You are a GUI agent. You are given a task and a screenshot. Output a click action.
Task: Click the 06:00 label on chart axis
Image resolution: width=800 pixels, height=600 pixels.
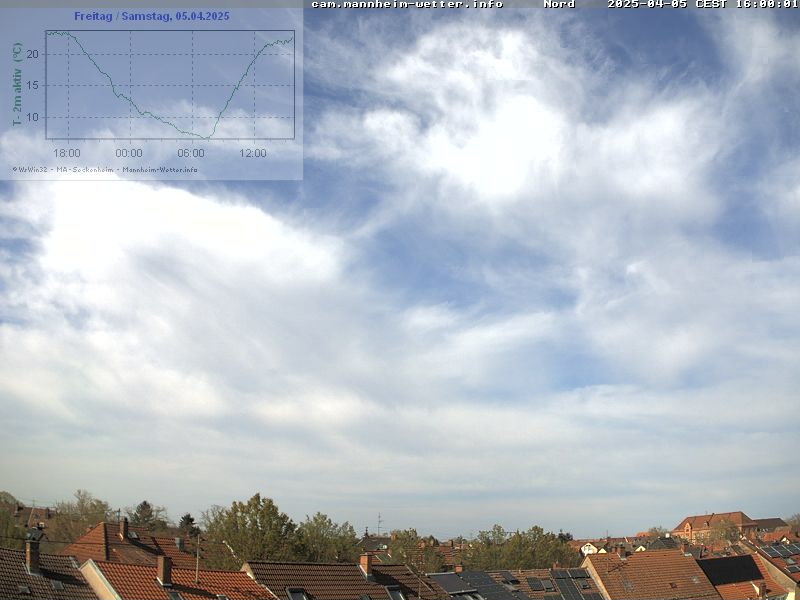(x=191, y=153)
